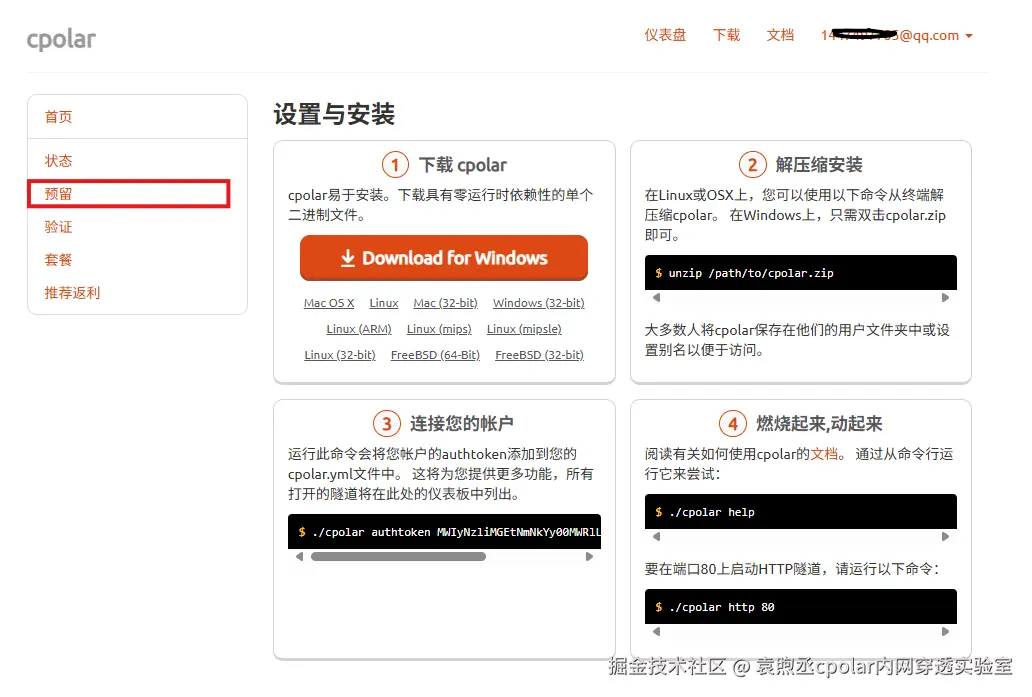Download the Mac OS X version
Screen dimensions: 1032x697
(x=329, y=303)
